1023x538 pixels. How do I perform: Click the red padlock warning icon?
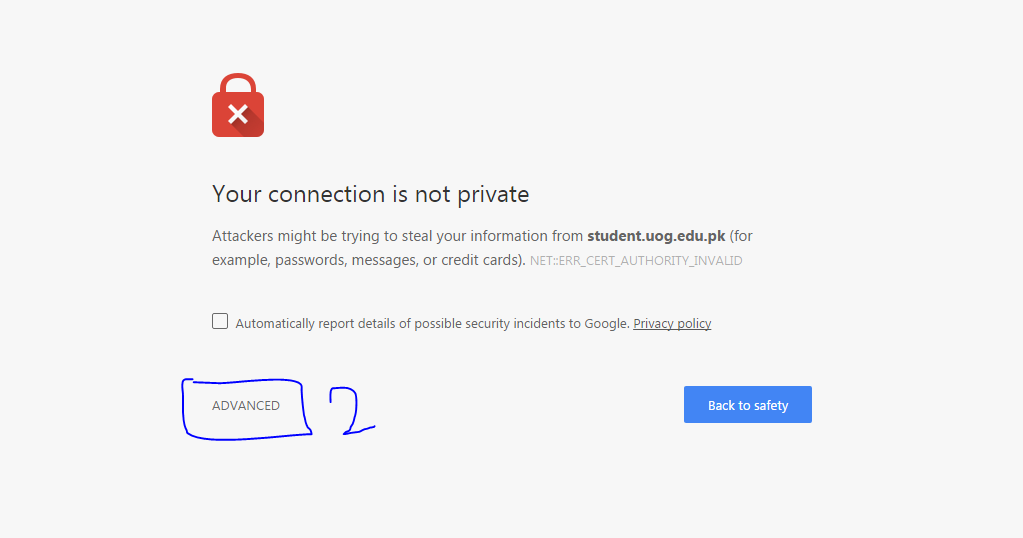[238, 106]
